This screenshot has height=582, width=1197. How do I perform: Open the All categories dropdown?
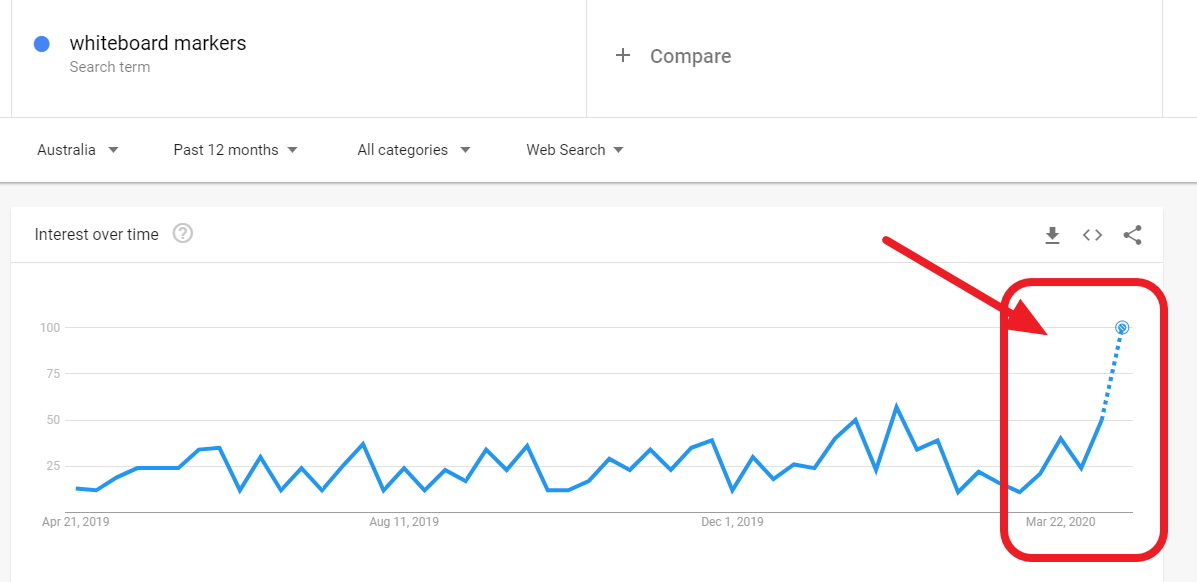[414, 150]
